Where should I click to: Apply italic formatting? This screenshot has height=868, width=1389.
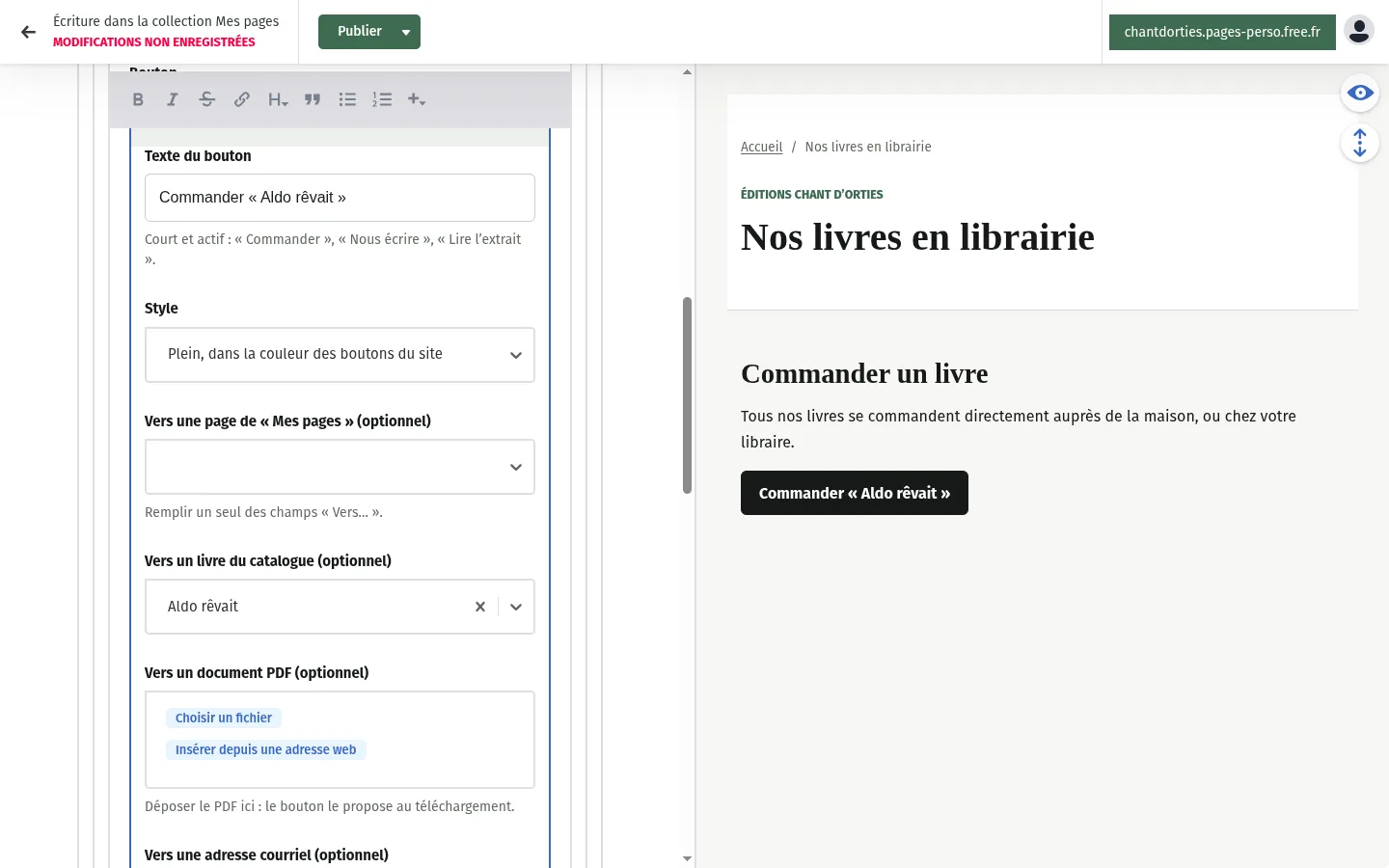point(173,99)
